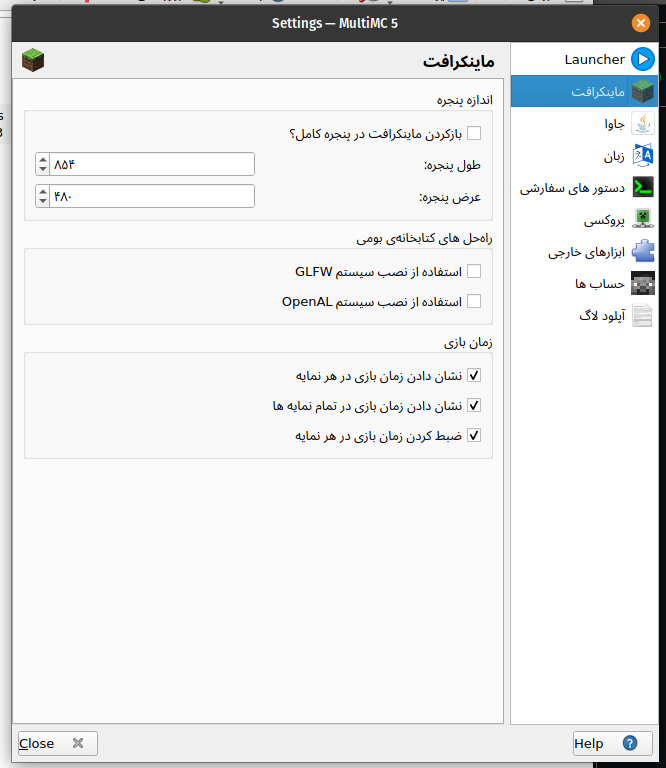Increase window height ۴۸۰ stepper up arrow

[43, 192]
